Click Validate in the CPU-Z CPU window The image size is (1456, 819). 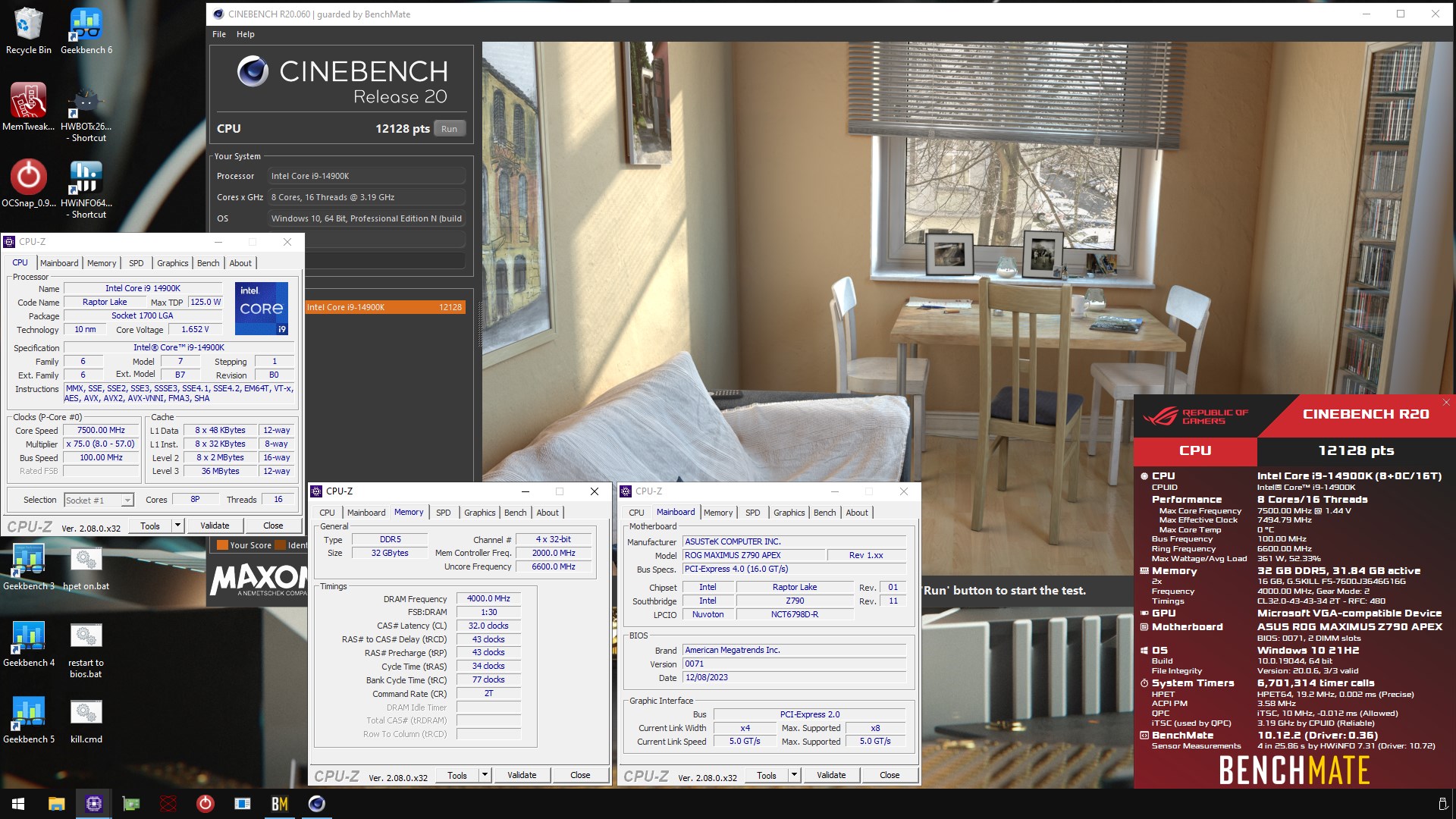click(215, 526)
